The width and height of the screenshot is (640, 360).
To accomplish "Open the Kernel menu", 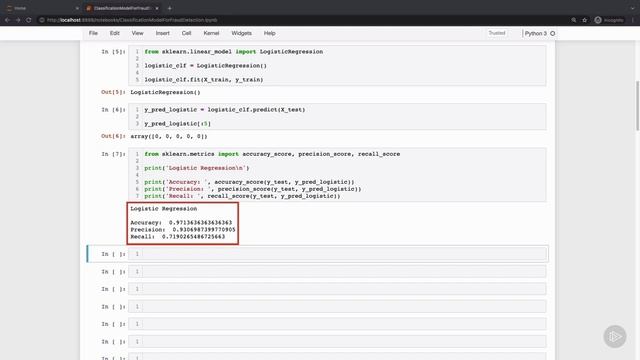I will 211,33.
